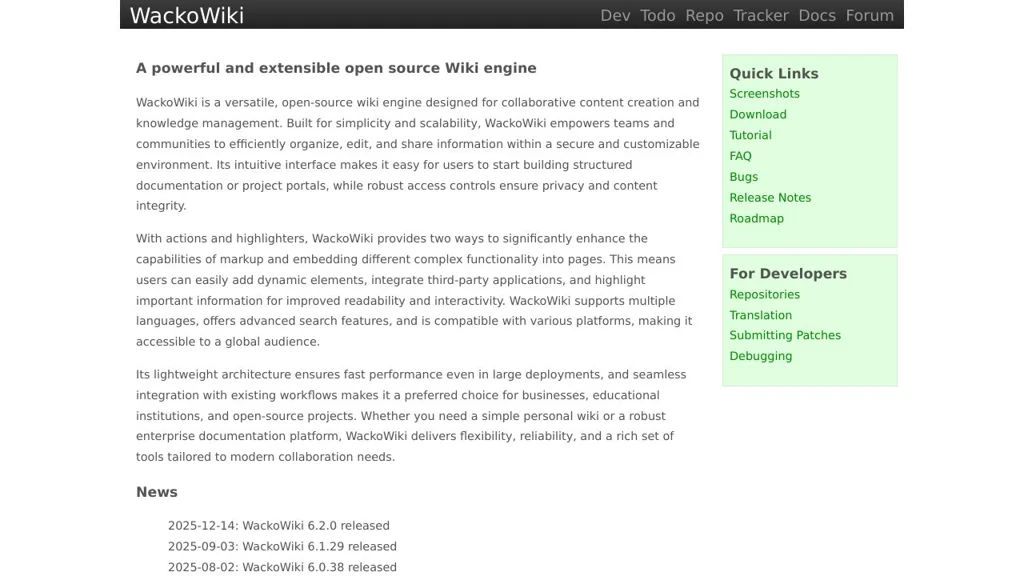The width and height of the screenshot is (1024, 576).
Task: Go to developer Repositories link
Action: 764,295
